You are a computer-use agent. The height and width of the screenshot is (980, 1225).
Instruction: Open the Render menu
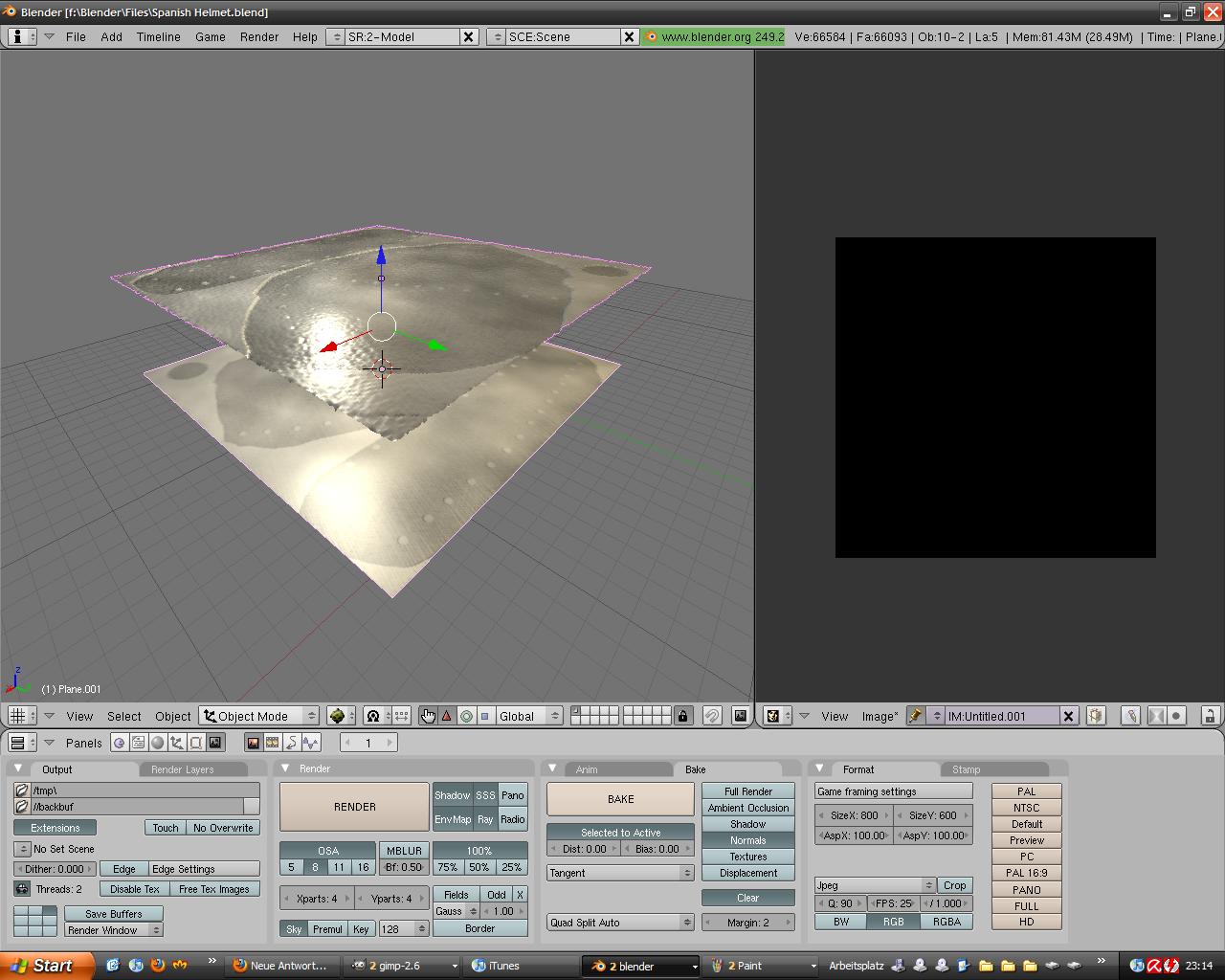(x=259, y=36)
